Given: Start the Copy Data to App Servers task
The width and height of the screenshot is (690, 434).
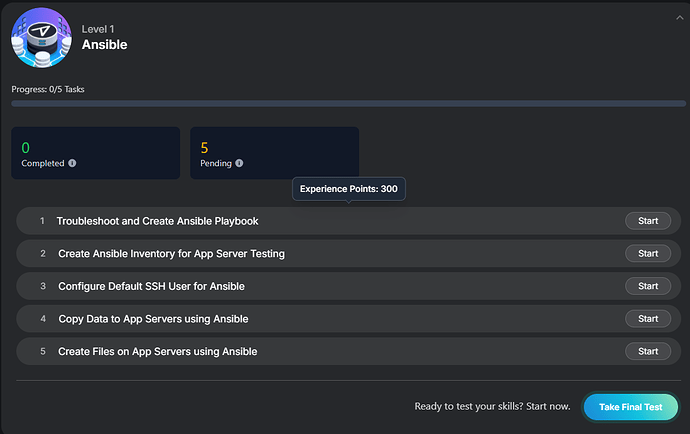Looking at the screenshot, I should [x=647, y=319].
